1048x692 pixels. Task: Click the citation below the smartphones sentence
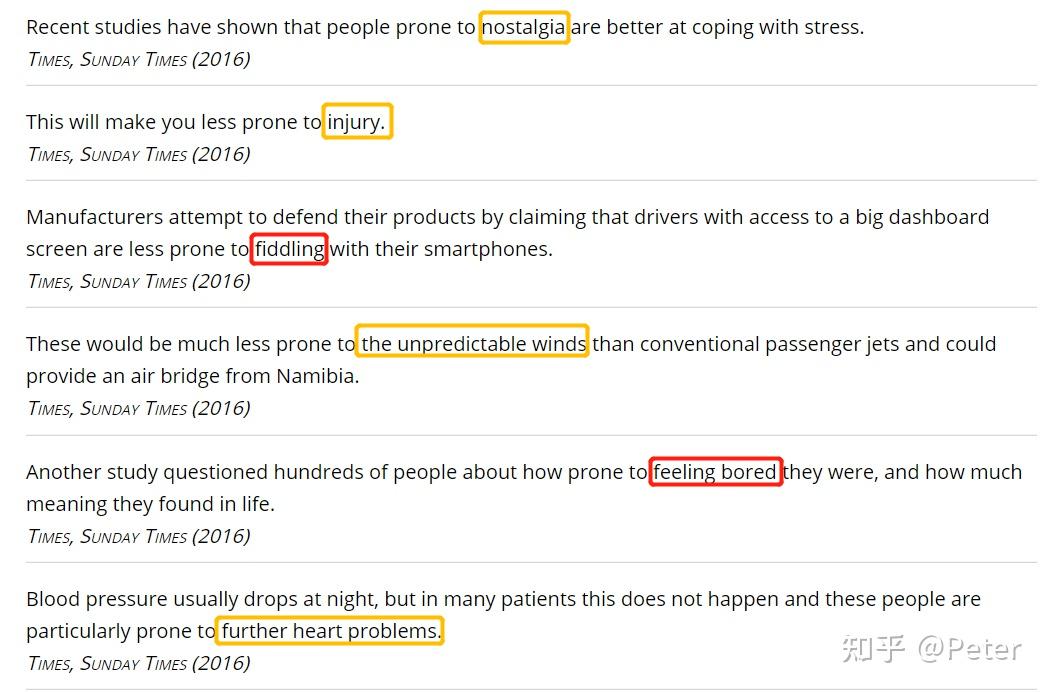[138, 281]
